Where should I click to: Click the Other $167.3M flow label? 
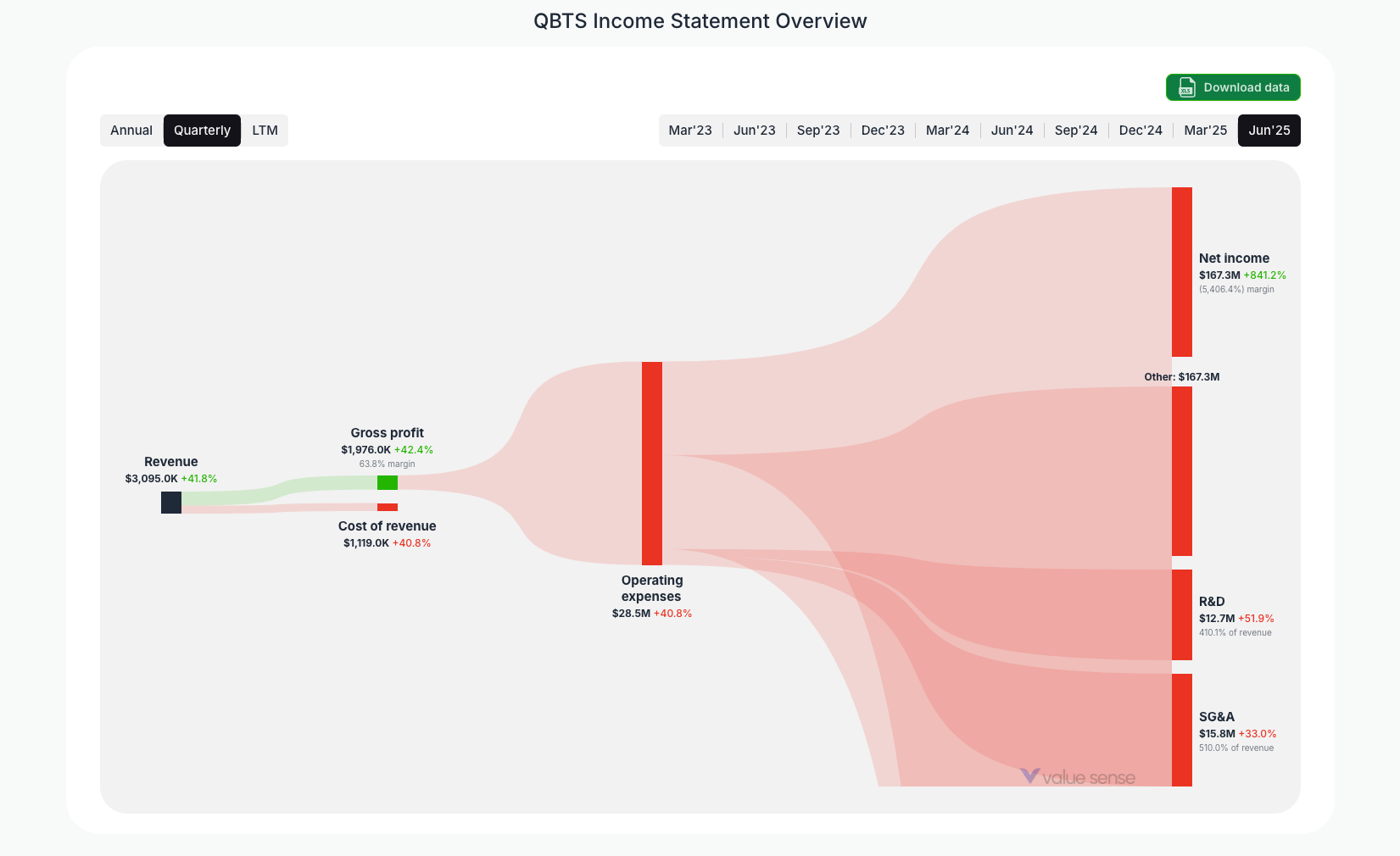pyautogui.click(x=1181, y=376)
